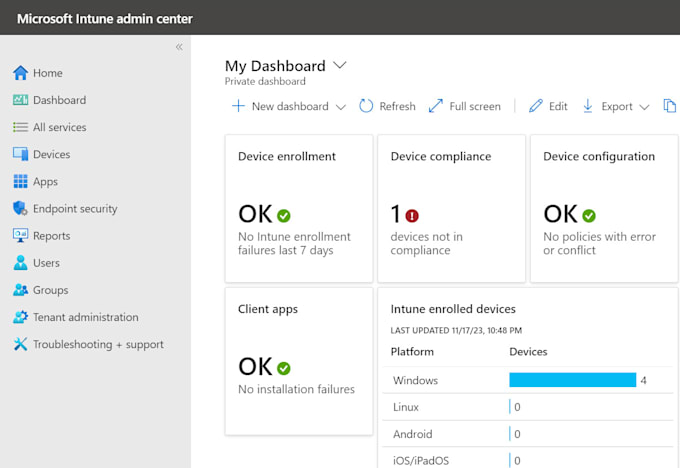This screenshot has height=468, width=680.
Task: Click the clone/copy icon after Export
Action: click(x=670, y=106)
